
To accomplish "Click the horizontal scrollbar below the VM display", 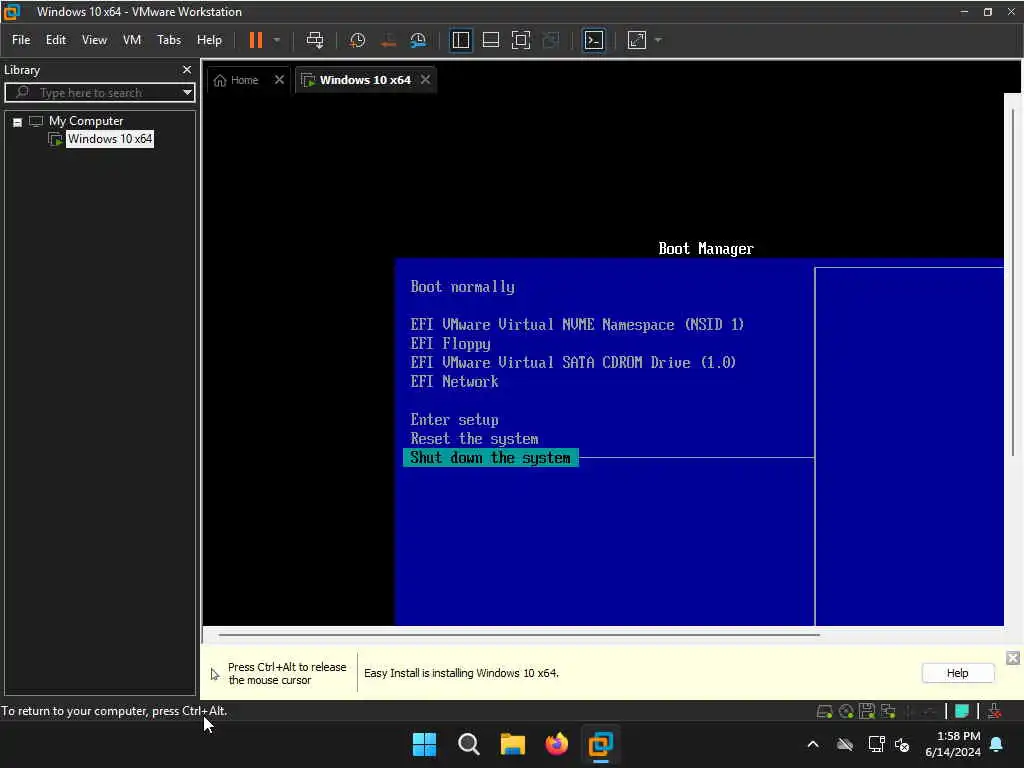I will 519,634.
